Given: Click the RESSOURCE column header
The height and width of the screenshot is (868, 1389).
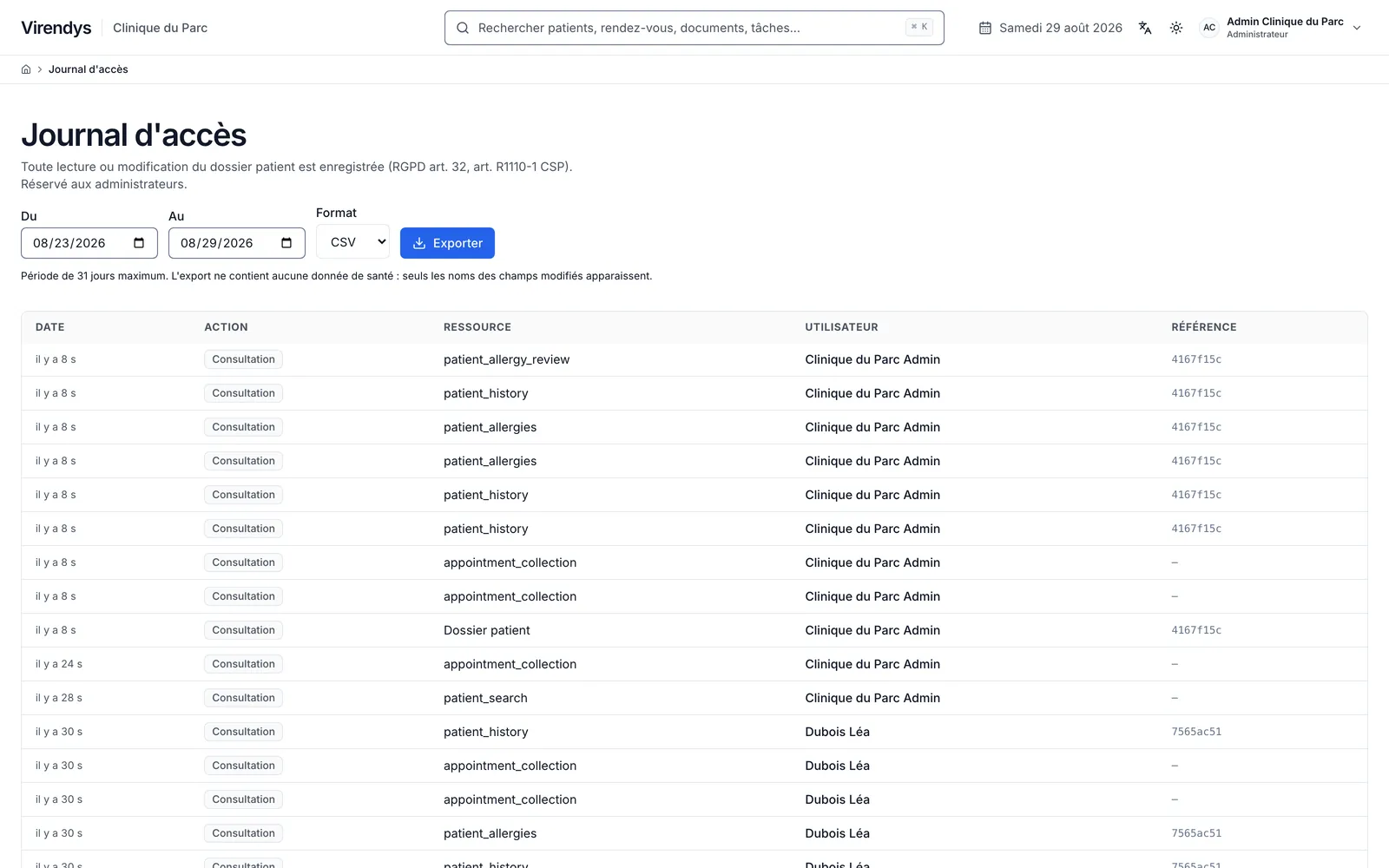Looking at the screenshot, I should [477, 327].
